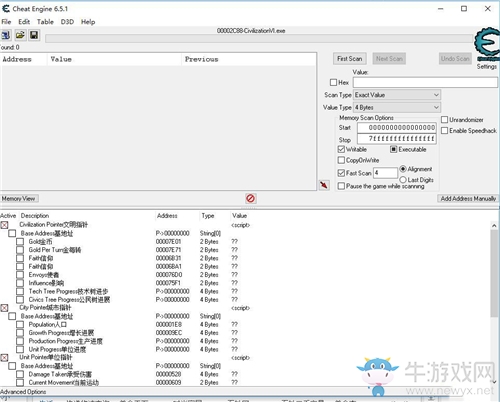
Task: Select the Alignment radio button
Action: pos(403,169)
